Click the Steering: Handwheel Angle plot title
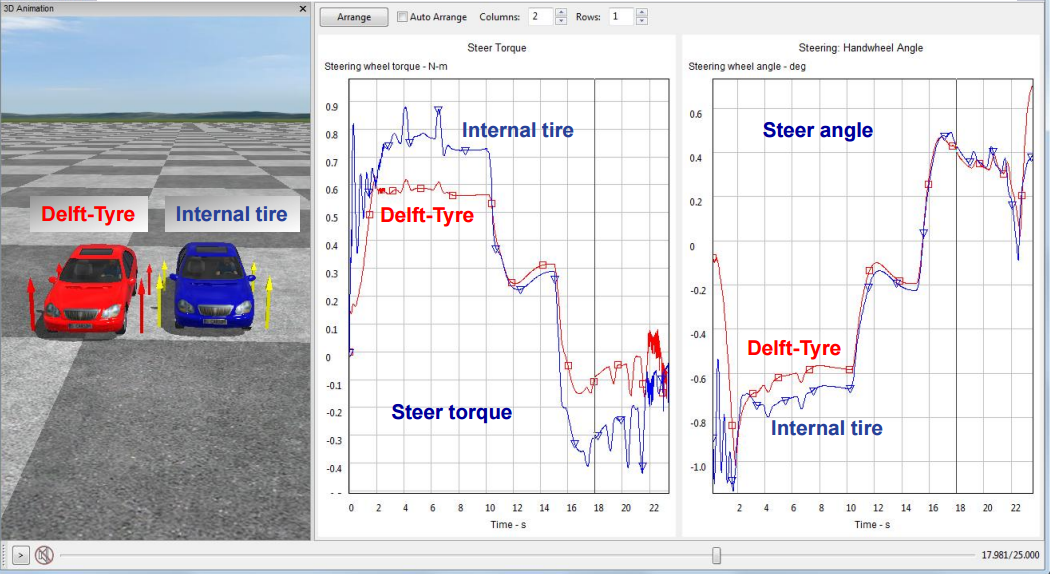The image size is (1050, 574). coord(860,48)
